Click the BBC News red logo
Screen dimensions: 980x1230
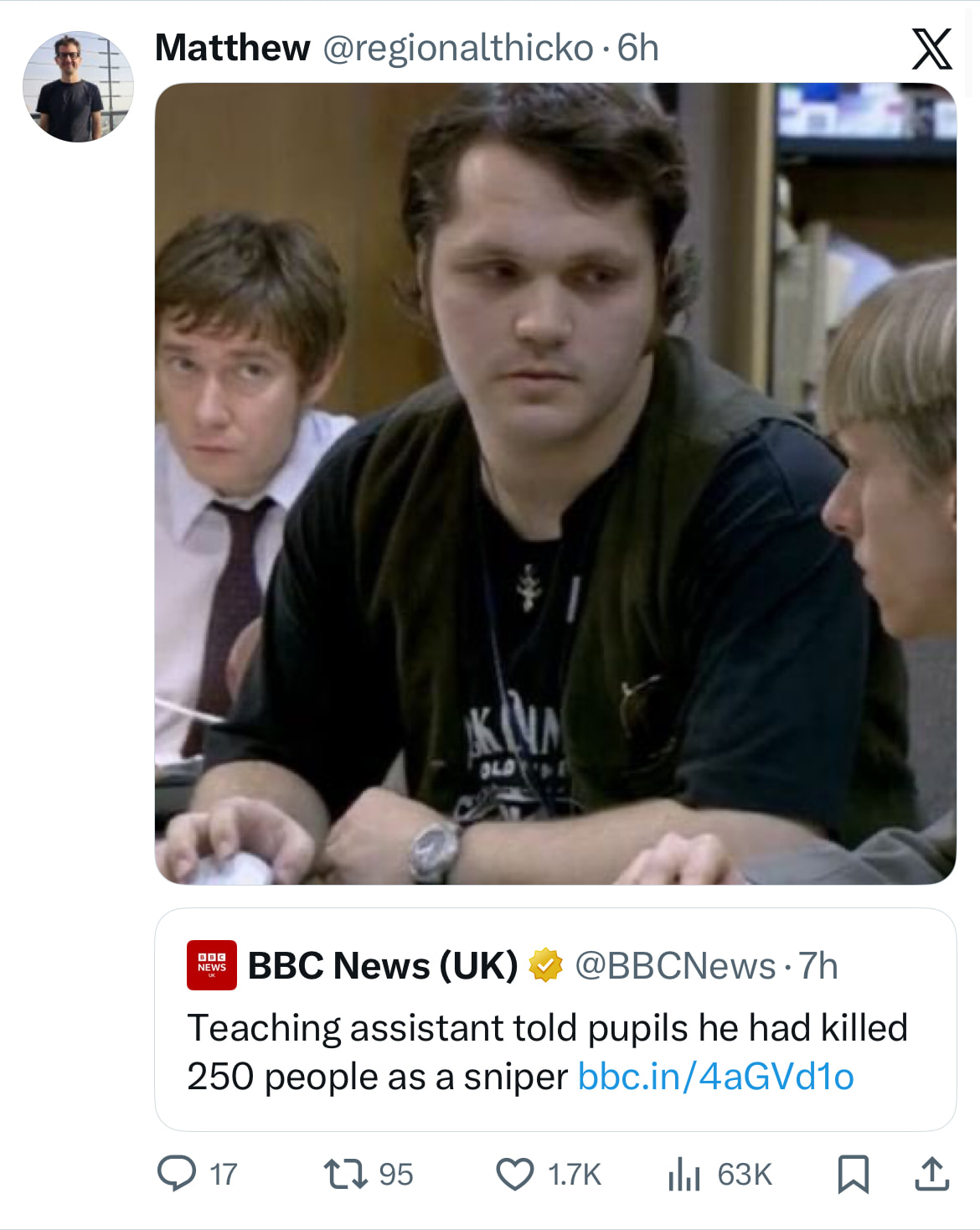(x=211, y=965)
